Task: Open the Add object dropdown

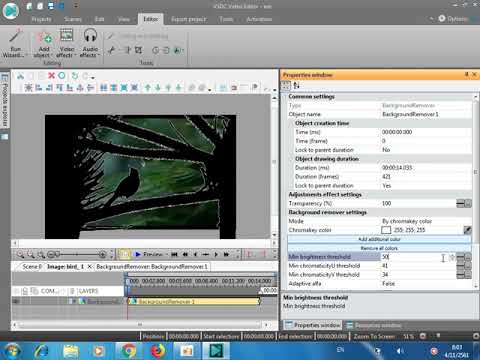Action: 44,45
